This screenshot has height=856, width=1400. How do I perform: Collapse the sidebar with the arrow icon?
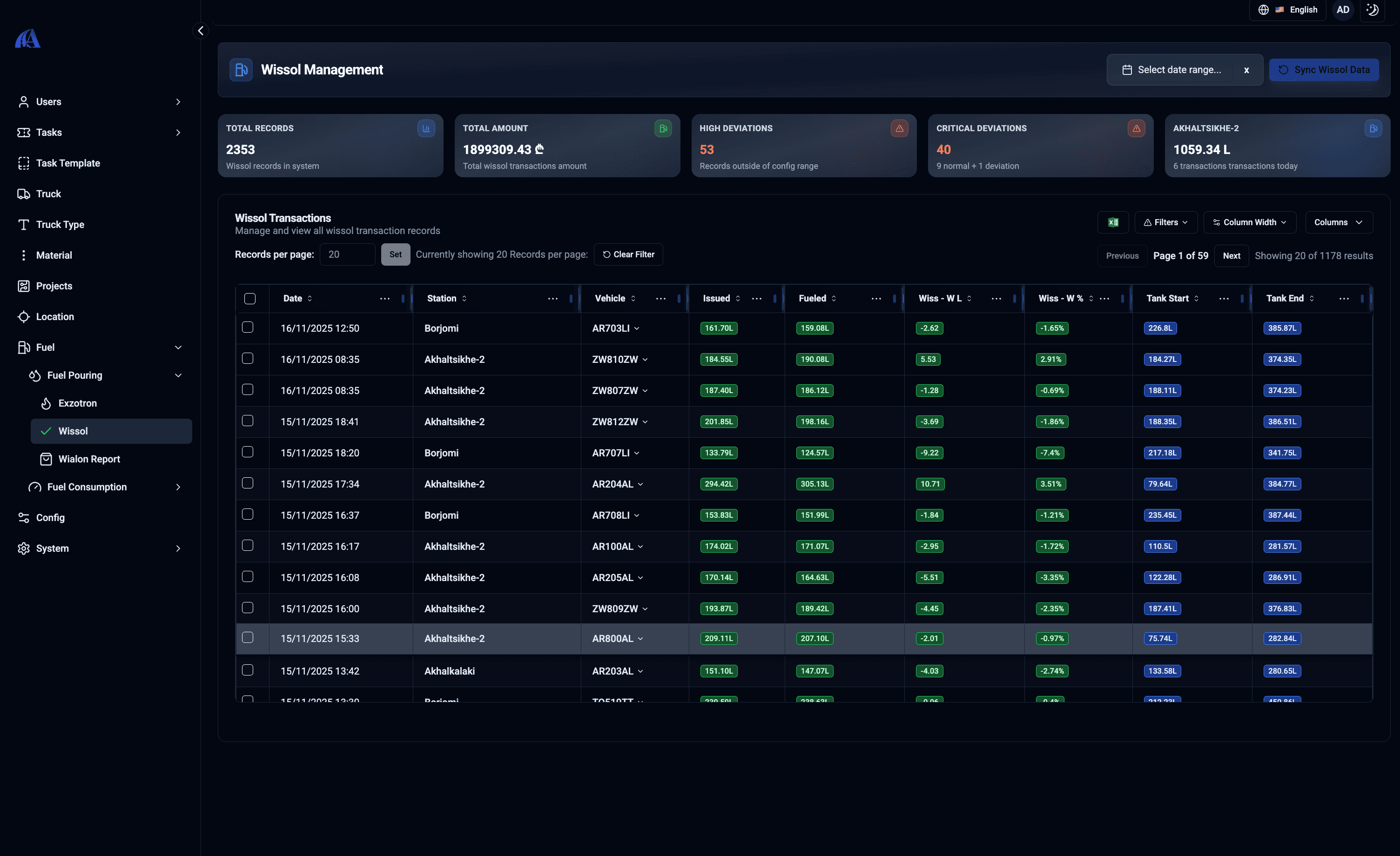[x=201, y=31]
